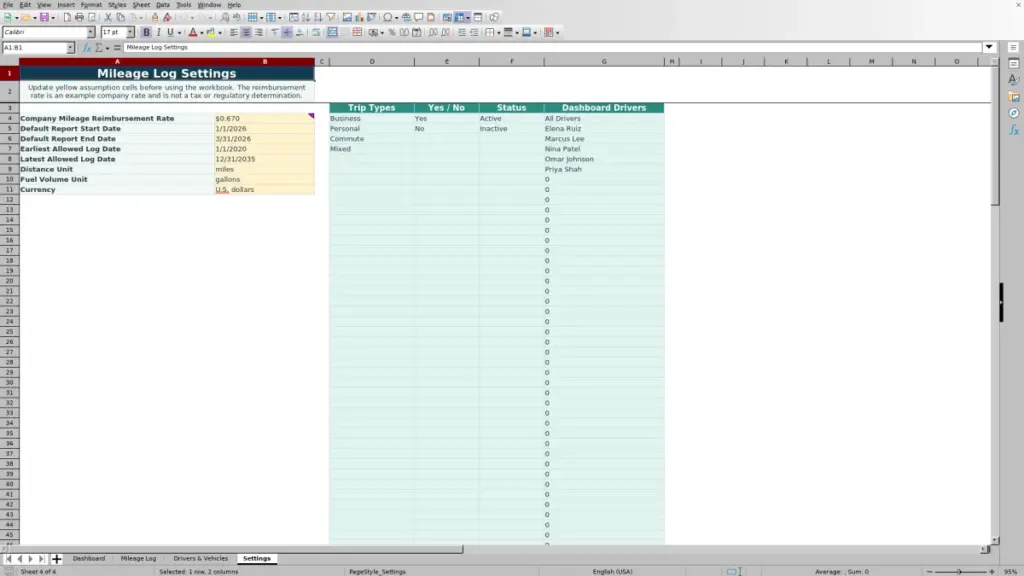Click the Save document icon
Screen dimensions: 1024x576
point(44,18)
